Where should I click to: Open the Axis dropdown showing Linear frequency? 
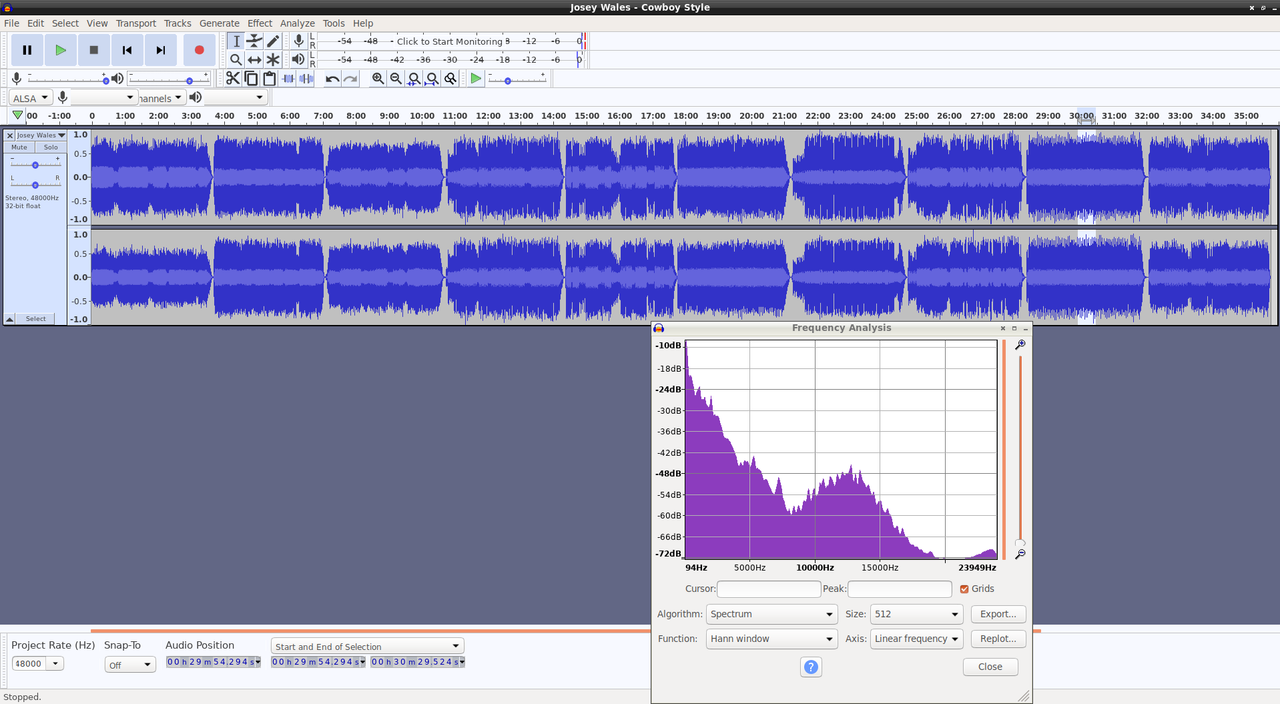[x=916, y=638]
